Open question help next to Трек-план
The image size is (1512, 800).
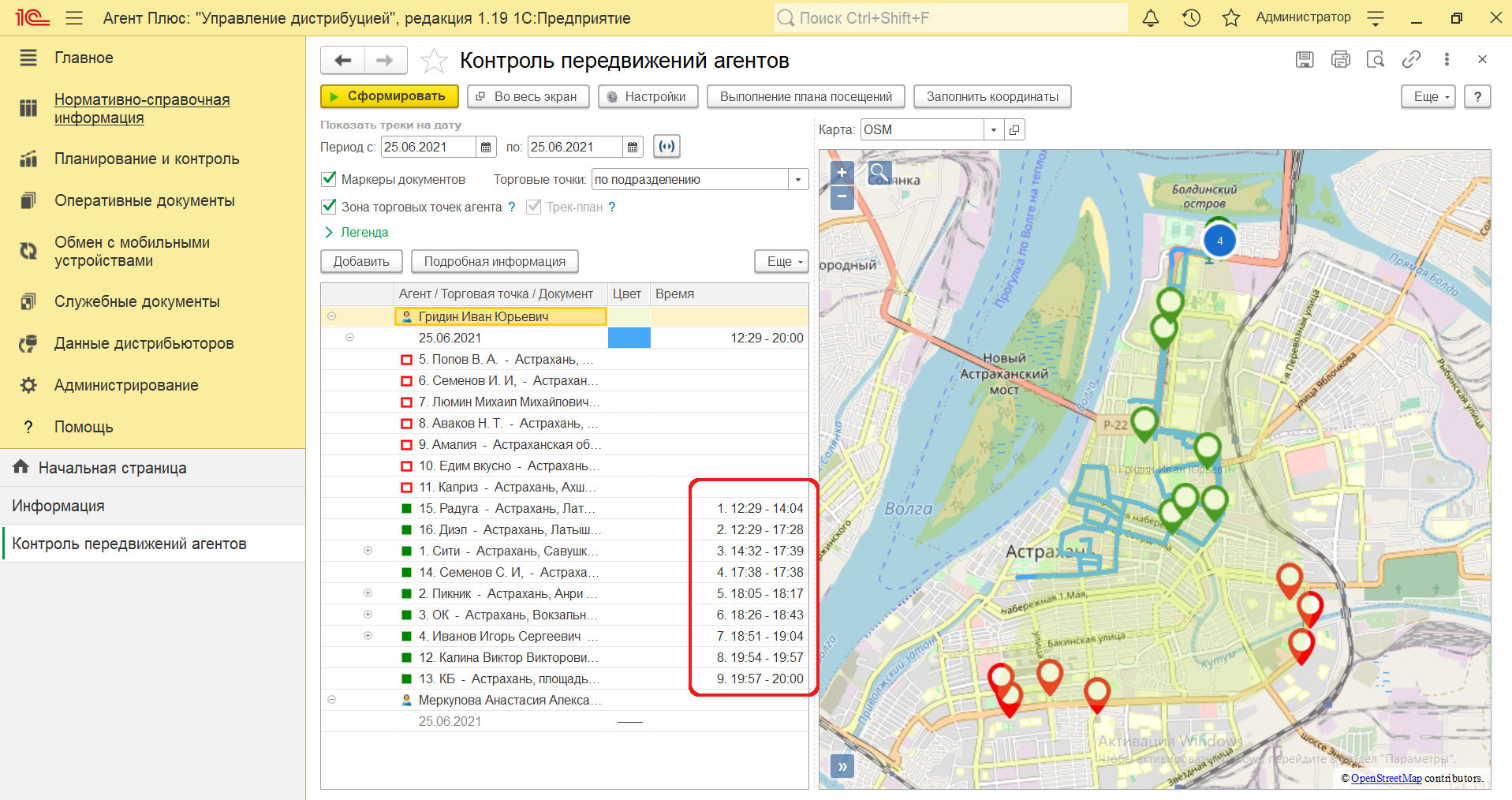click(612, 207)
